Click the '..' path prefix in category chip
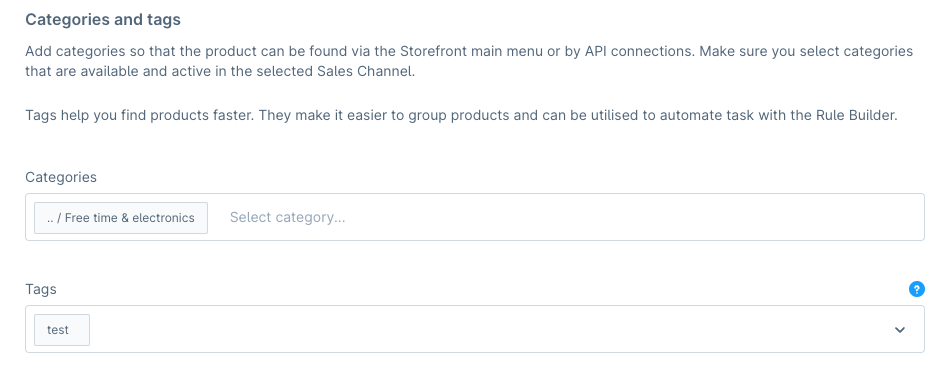950x375 pixels. coord(50,218)
